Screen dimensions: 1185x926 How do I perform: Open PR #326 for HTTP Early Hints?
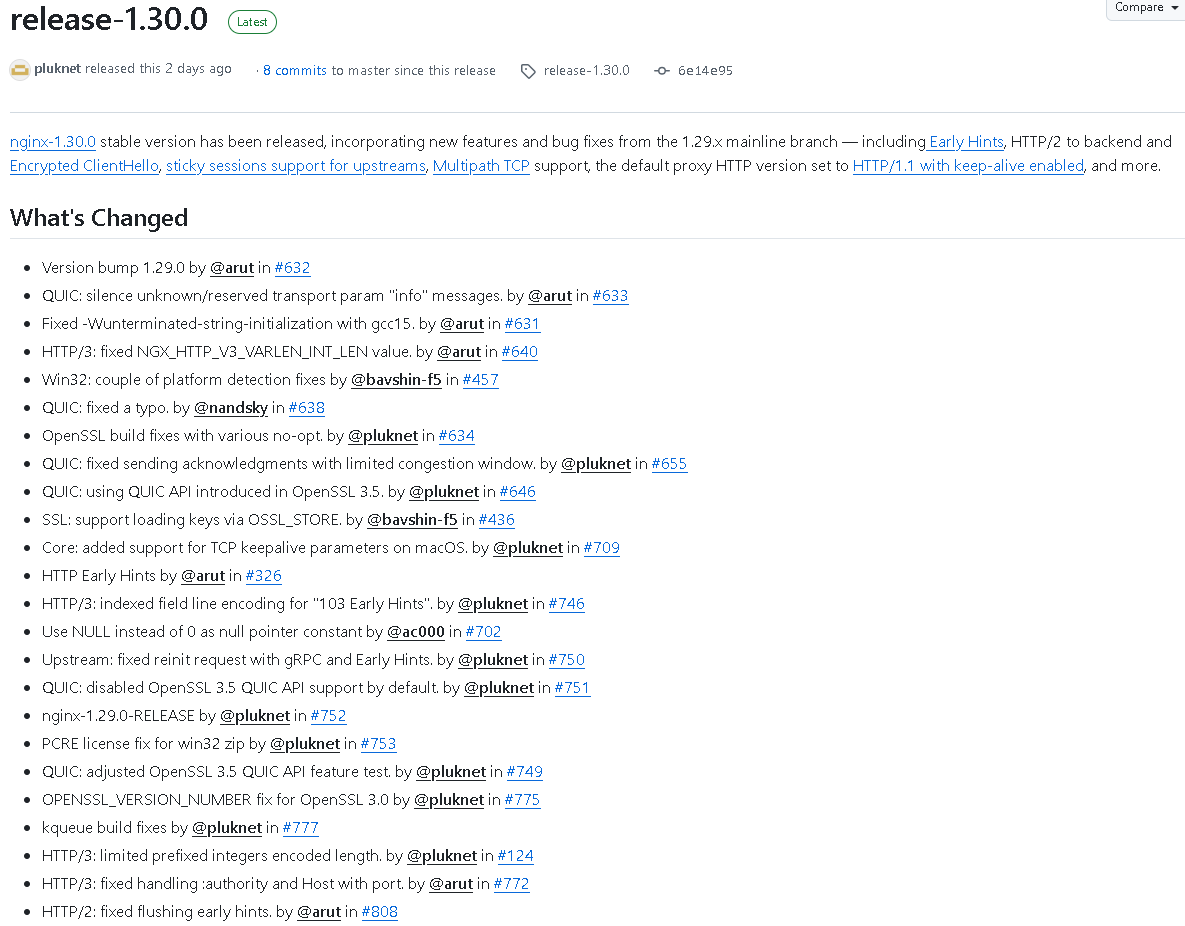pos(263,575)
